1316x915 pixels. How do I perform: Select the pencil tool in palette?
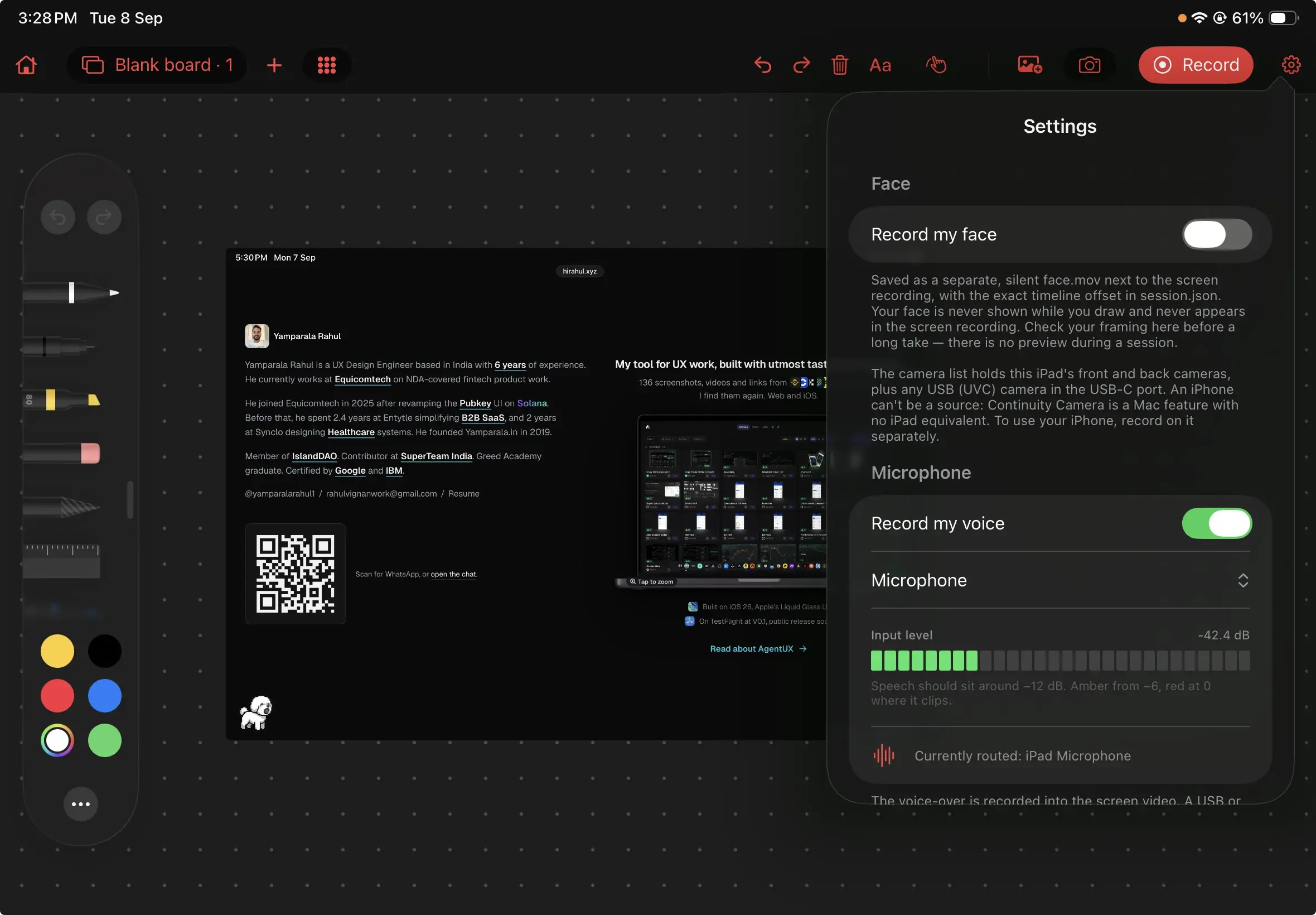62,507
